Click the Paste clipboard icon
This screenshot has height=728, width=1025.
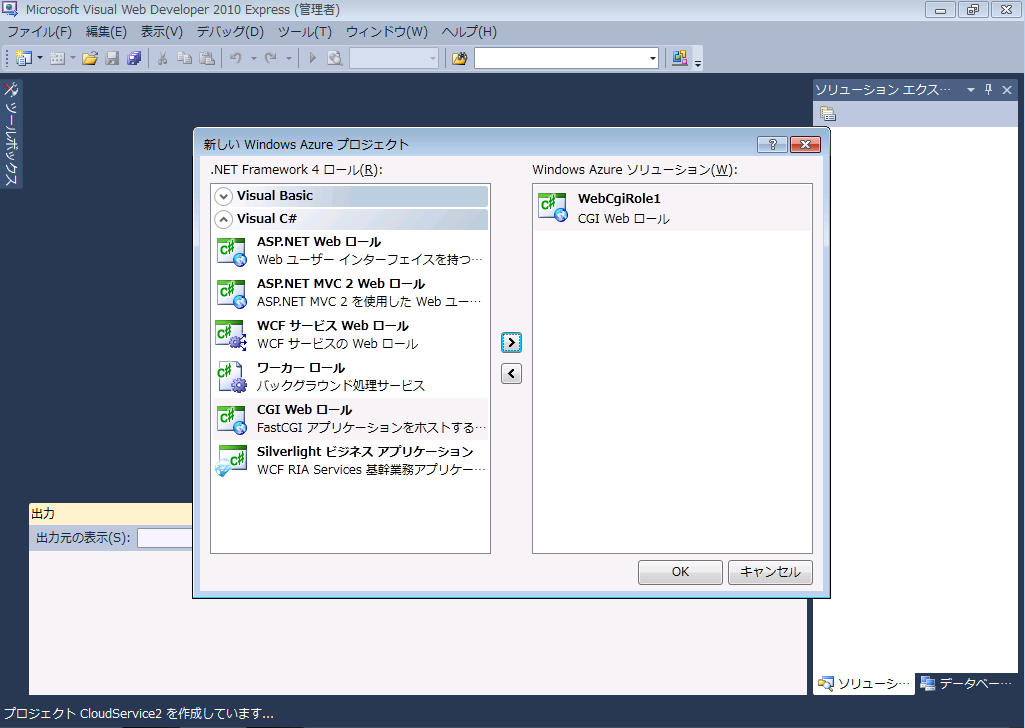coord(207,58)
